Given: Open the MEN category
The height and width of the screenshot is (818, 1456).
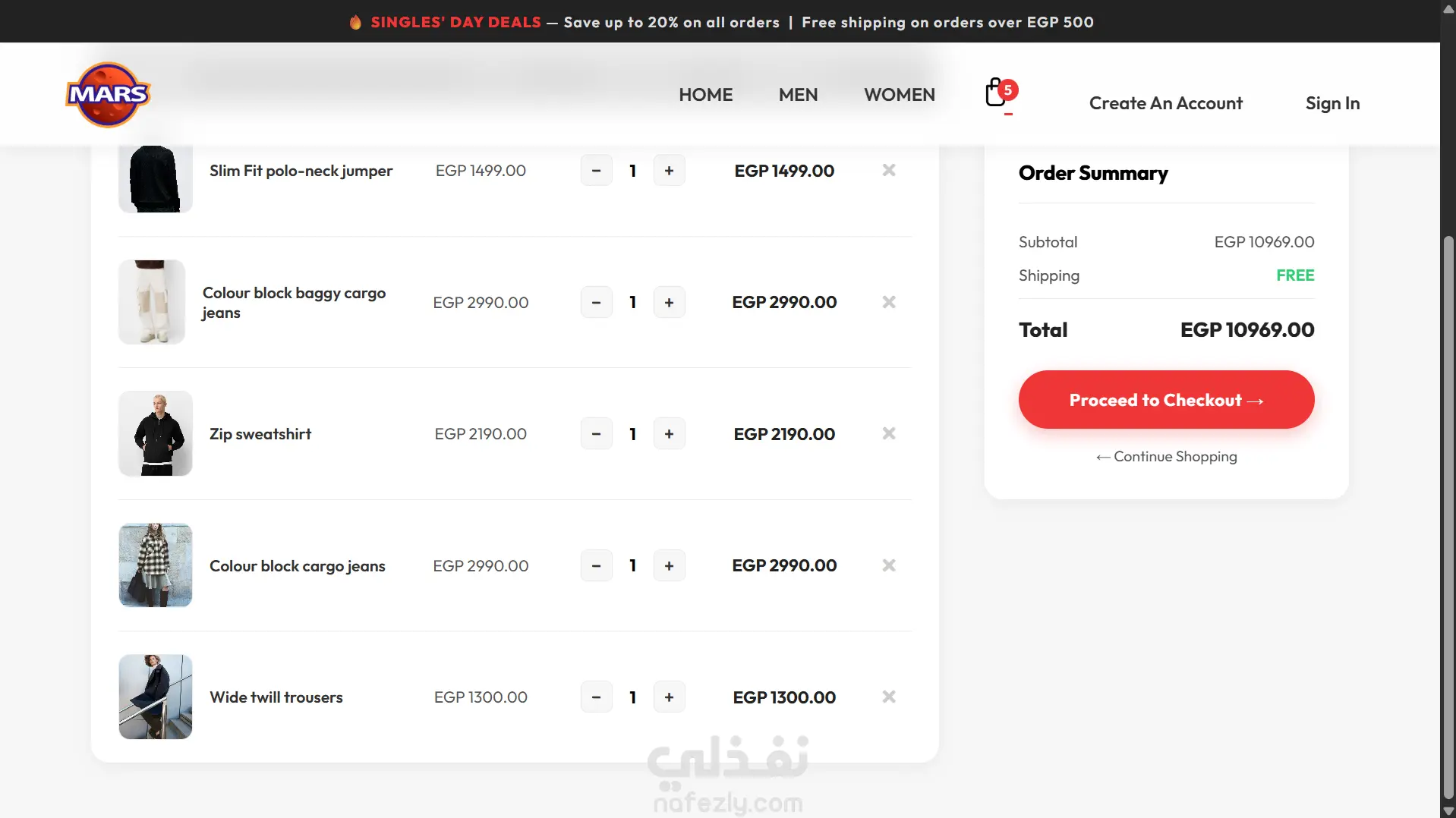Looking at the screenshot, I should (x=798, y=95).
